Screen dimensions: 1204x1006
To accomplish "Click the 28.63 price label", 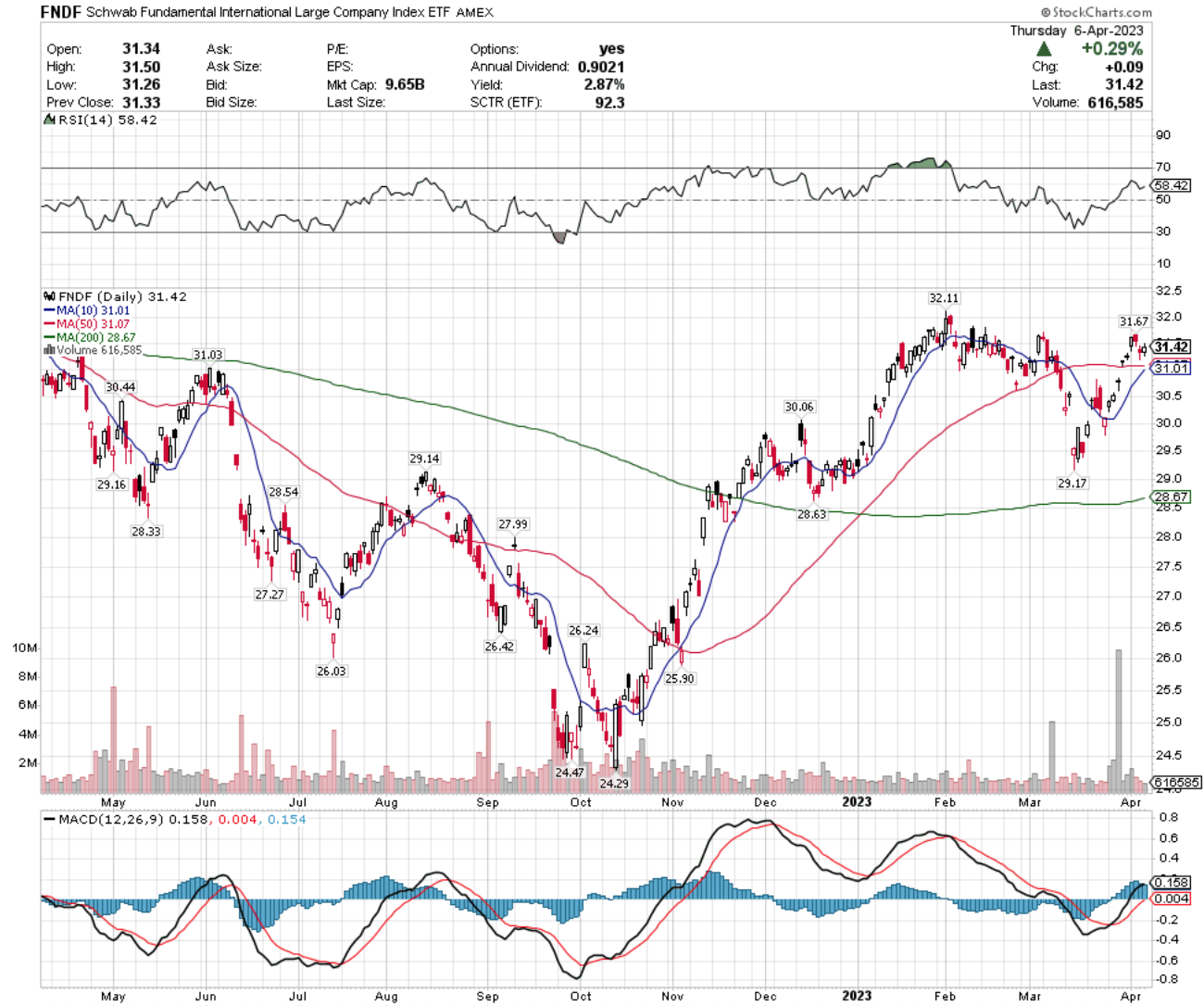I will 811,514.
